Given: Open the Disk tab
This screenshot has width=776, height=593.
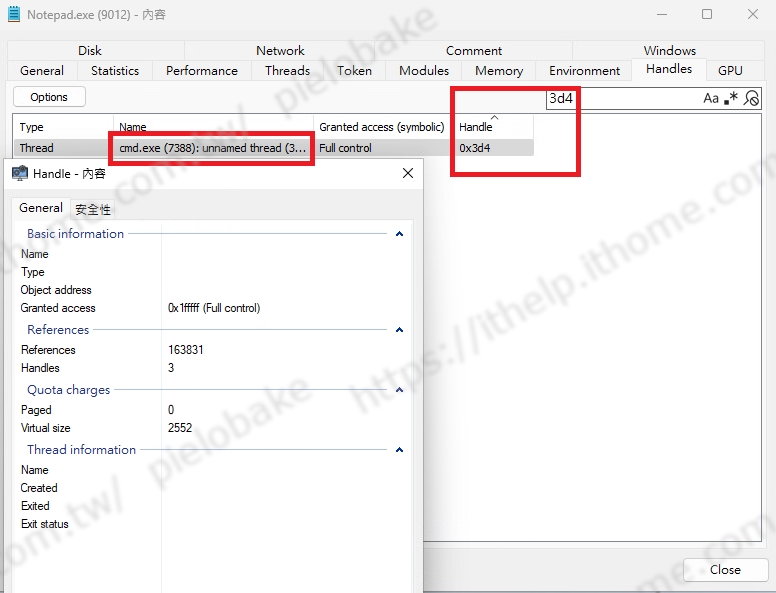Looking at the screenshot, I should [90, 50].
